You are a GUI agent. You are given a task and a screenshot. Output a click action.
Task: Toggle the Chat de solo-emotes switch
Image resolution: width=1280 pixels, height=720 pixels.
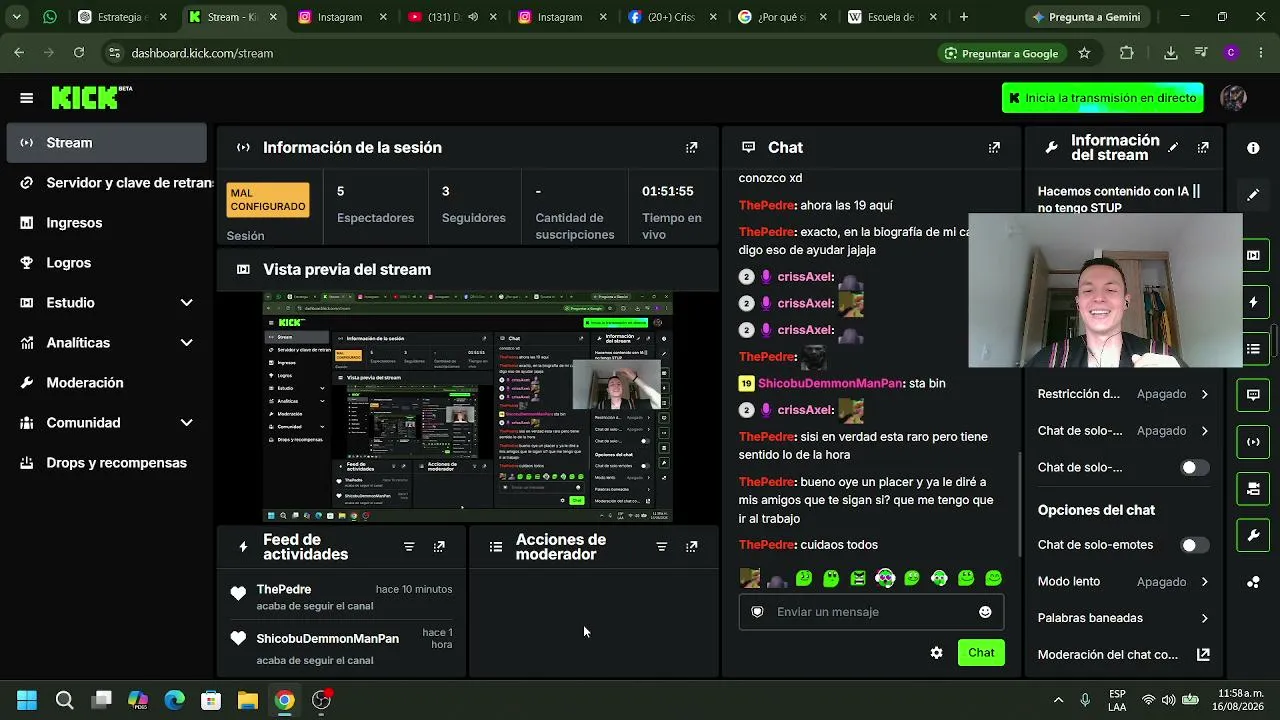tap(1193, 545)
